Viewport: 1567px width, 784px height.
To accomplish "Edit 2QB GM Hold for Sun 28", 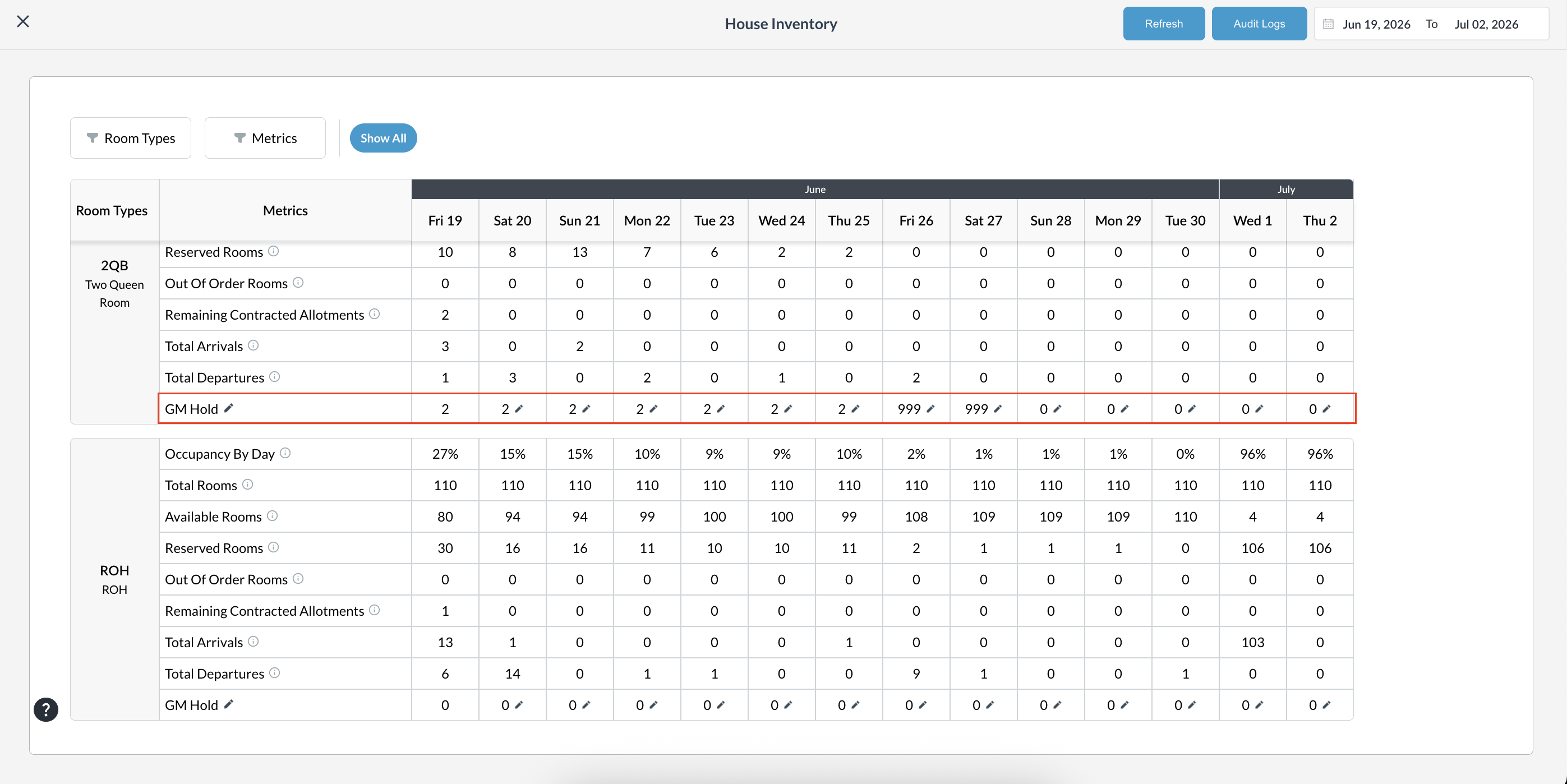I will pos(1057,409).
